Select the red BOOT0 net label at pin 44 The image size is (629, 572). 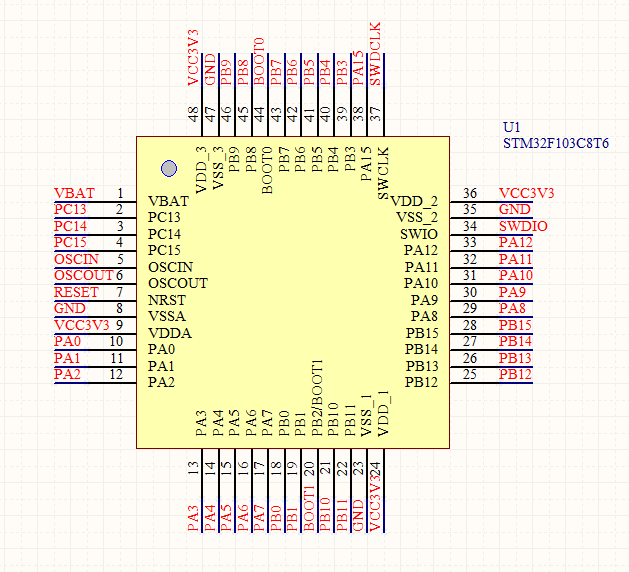click(259, 61)
